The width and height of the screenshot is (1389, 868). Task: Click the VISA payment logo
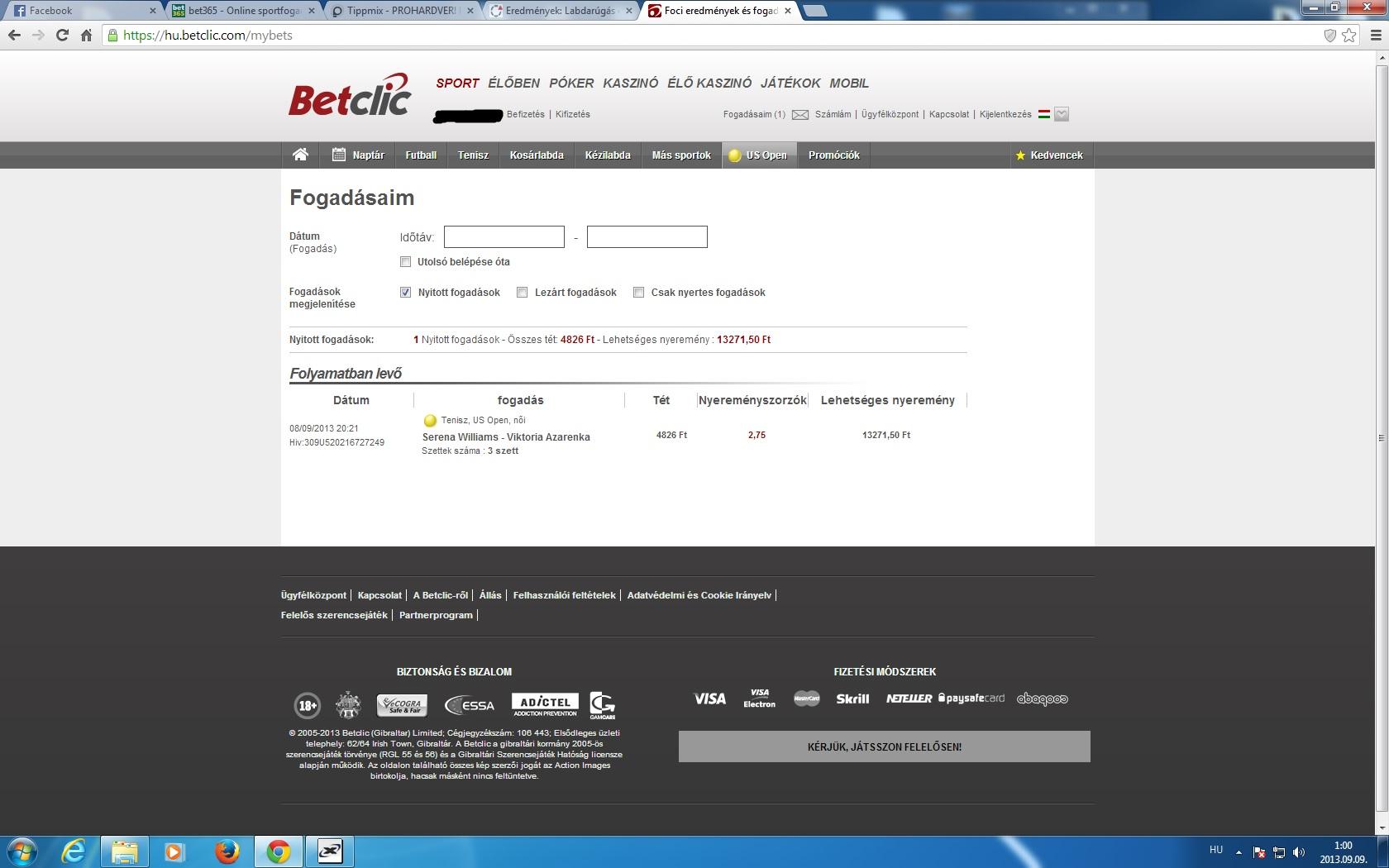[x=709, y=699]
